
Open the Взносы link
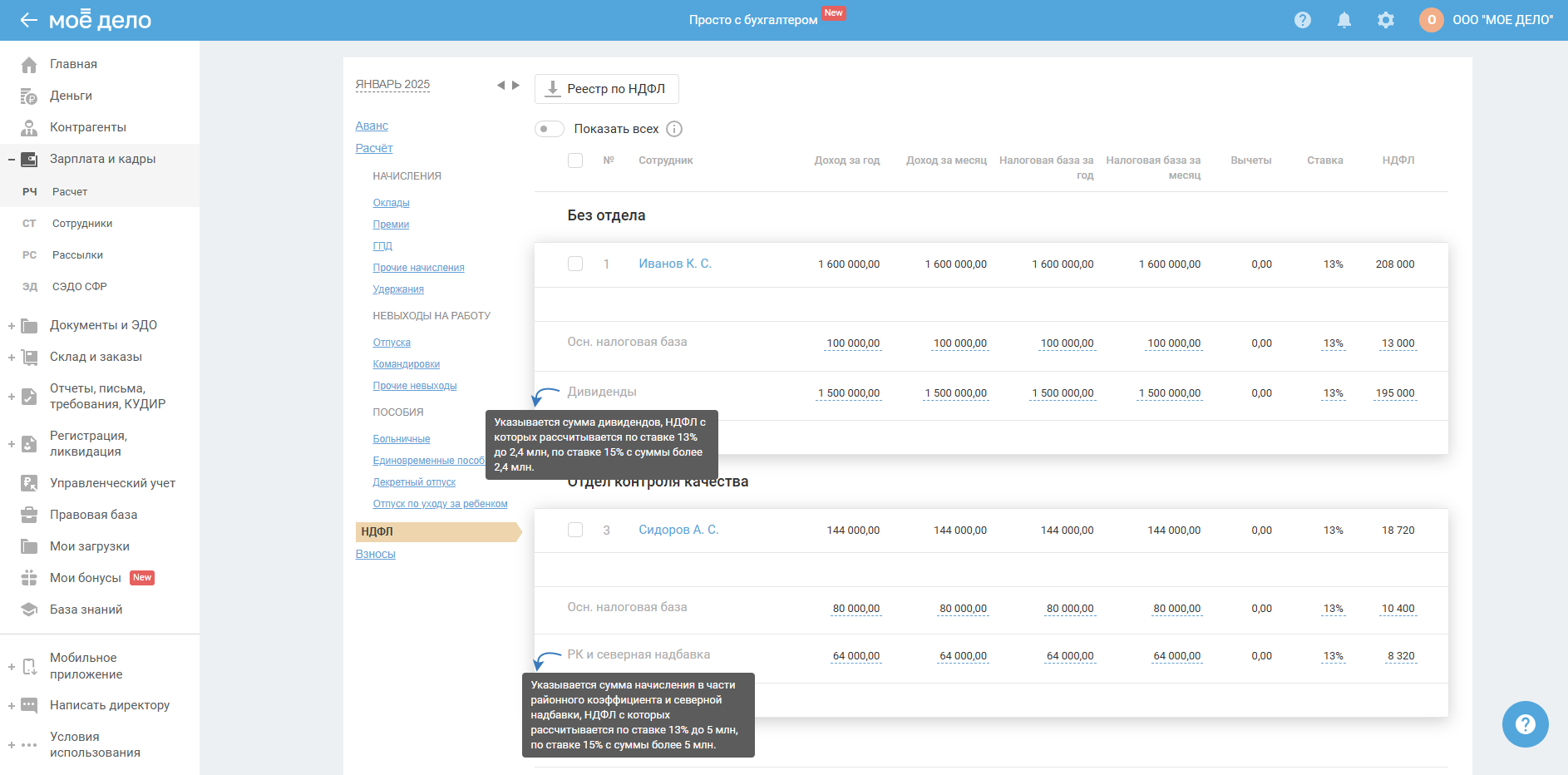[375, 555]
